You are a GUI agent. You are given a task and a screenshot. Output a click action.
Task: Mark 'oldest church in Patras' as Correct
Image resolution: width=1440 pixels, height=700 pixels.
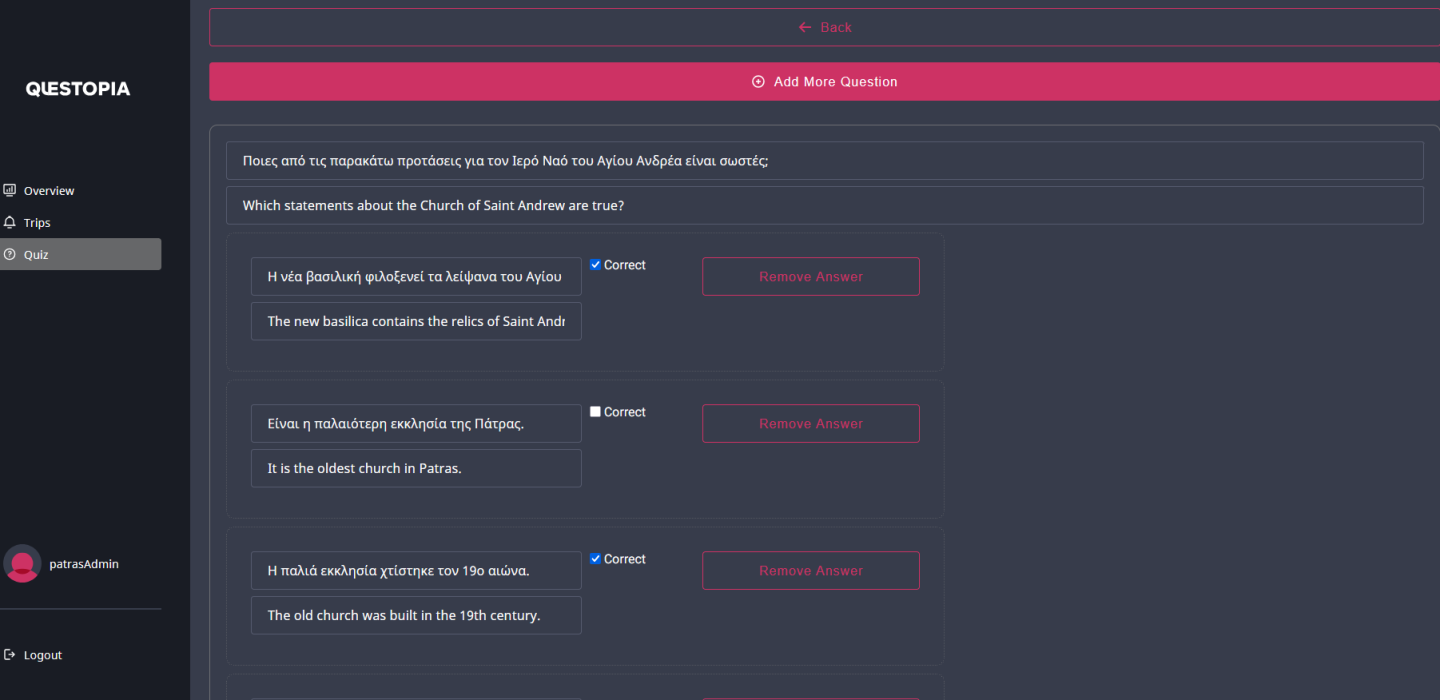596,412
